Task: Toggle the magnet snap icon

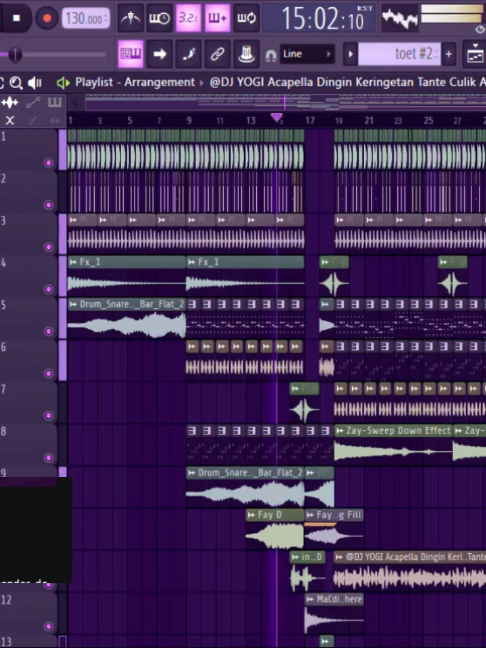Action: [271, 55]
